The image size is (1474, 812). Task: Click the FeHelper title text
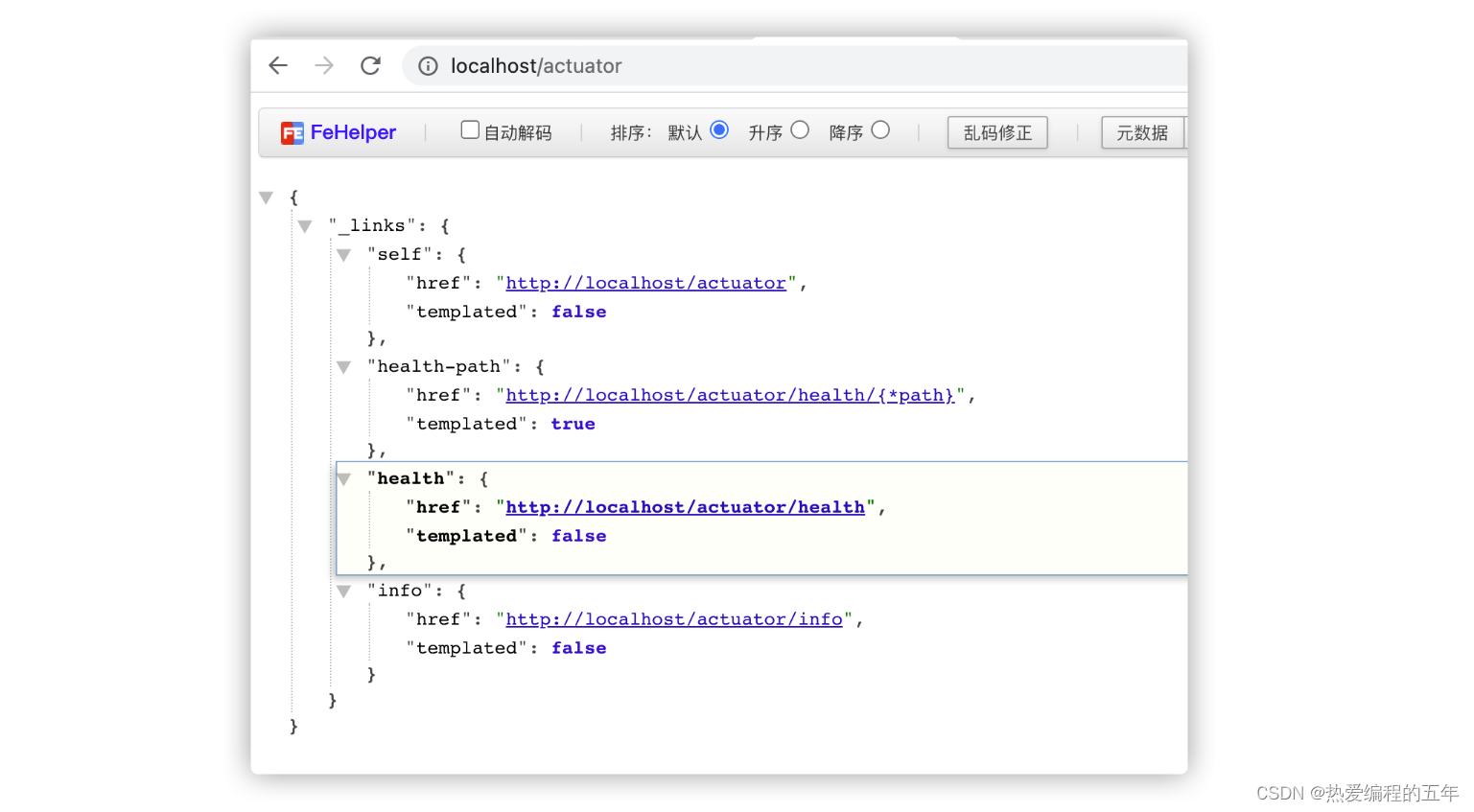353,132
